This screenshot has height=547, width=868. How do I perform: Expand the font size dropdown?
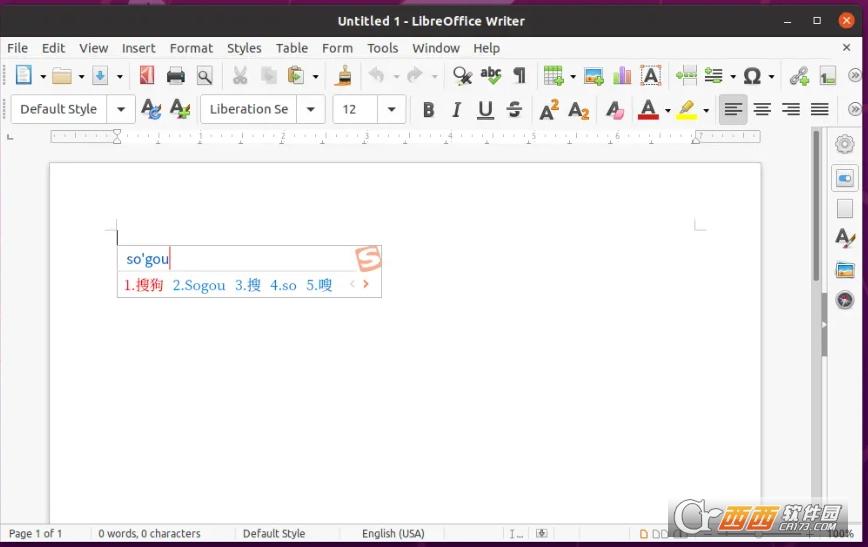pyautogui.click(x=391, y=109)
